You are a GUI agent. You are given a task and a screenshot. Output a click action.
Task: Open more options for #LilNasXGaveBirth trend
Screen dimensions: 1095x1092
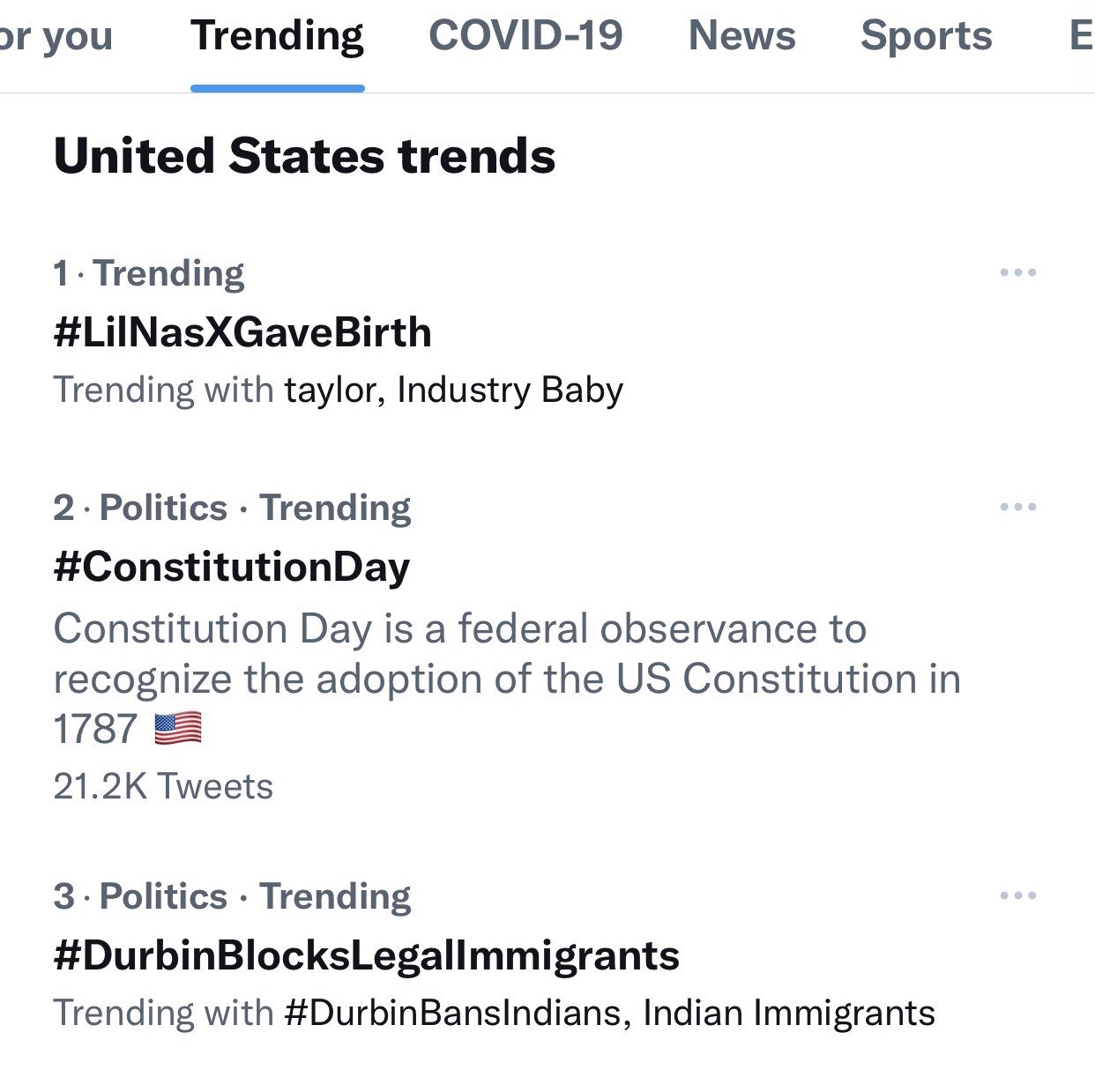[1017, 272]
